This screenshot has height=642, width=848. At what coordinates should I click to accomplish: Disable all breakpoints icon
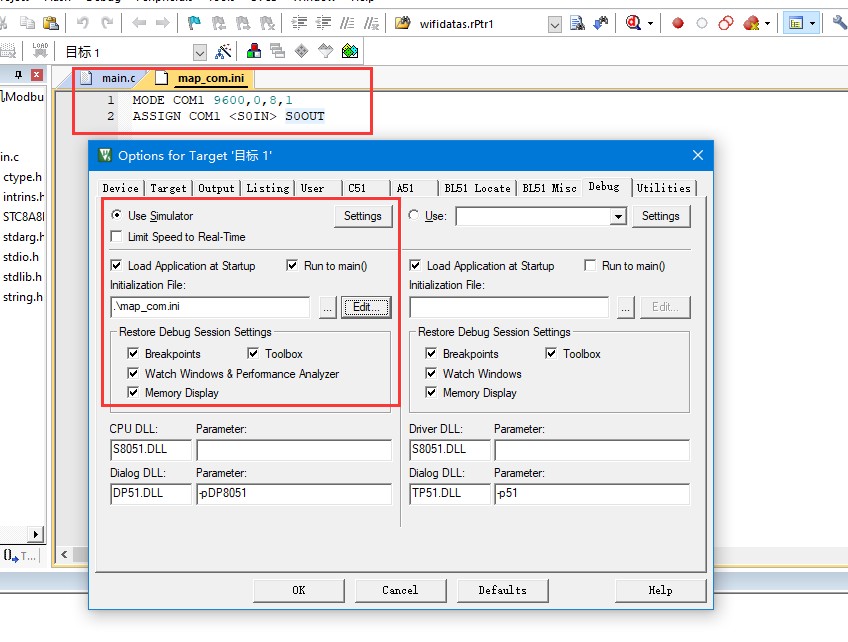point(726,23)
